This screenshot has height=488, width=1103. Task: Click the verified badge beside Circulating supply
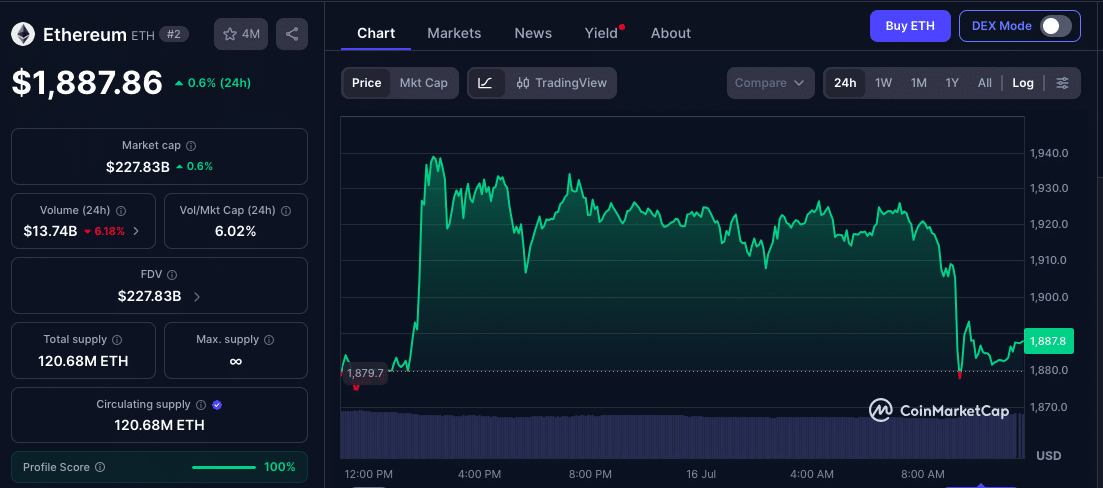pyautogui.click(x=217, y=404)
